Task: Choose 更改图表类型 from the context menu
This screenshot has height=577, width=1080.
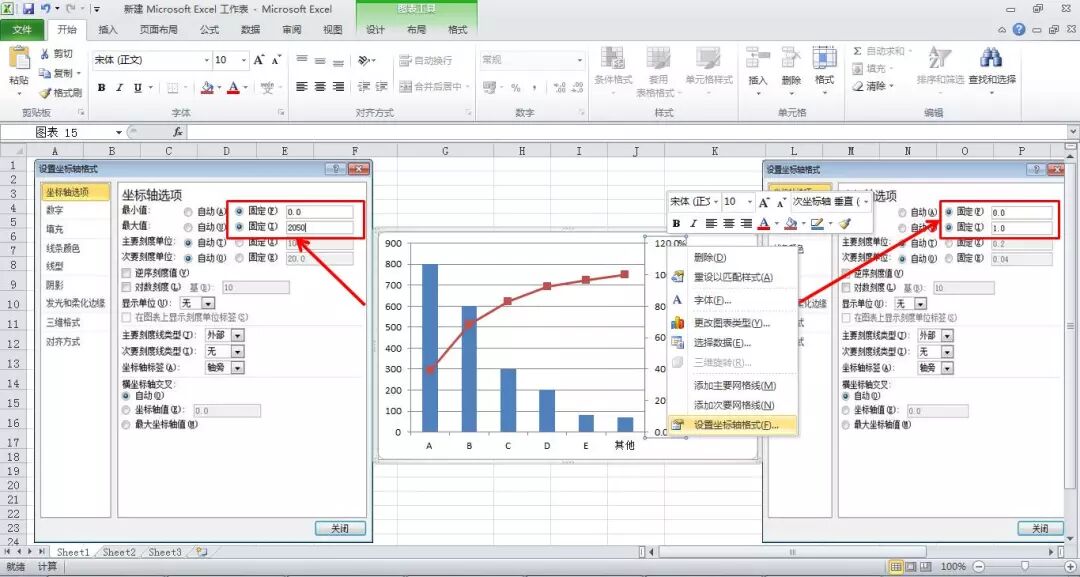Action: [x=732, y=323]
